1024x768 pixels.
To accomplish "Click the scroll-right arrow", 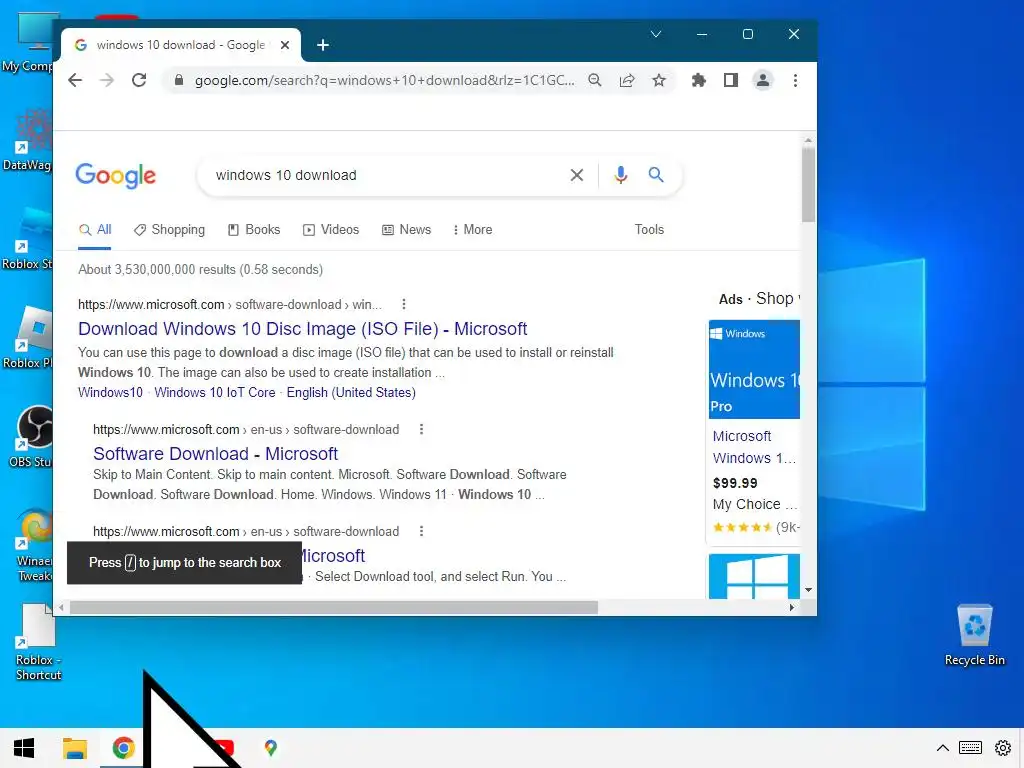I will click(792, 607).
